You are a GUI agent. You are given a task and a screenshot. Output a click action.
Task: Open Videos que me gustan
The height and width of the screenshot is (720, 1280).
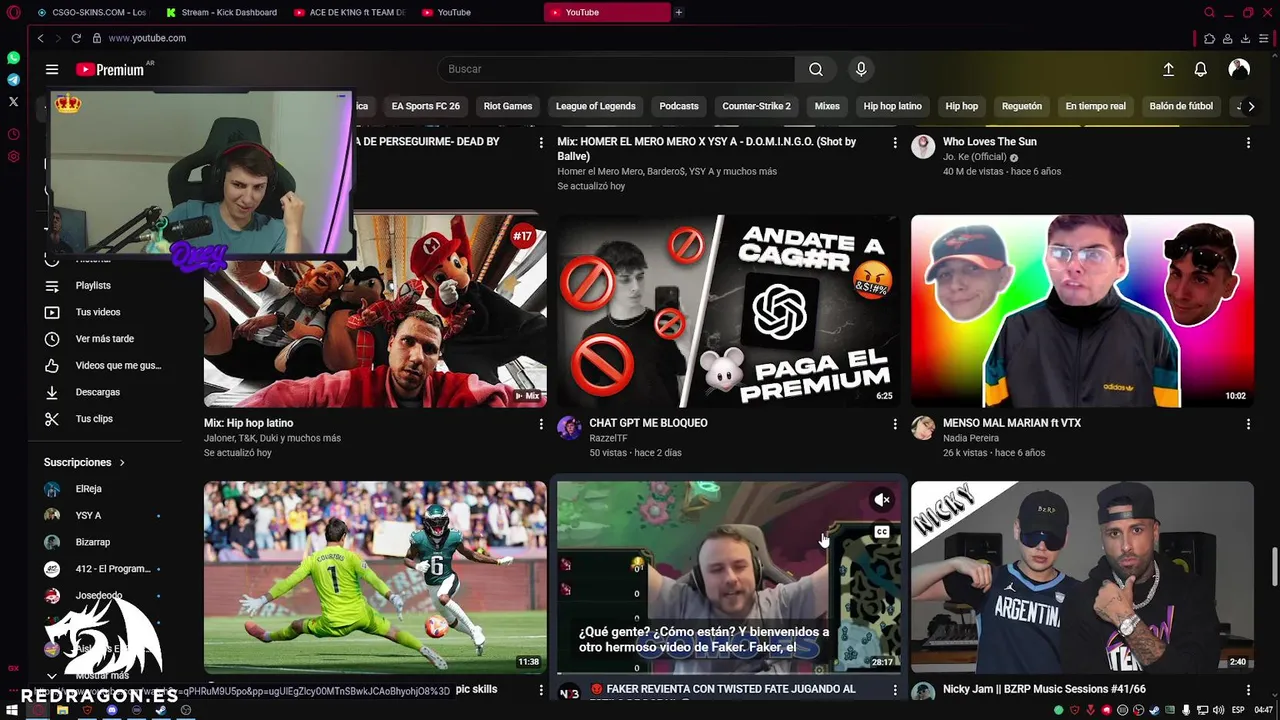[x=118, y=366]
